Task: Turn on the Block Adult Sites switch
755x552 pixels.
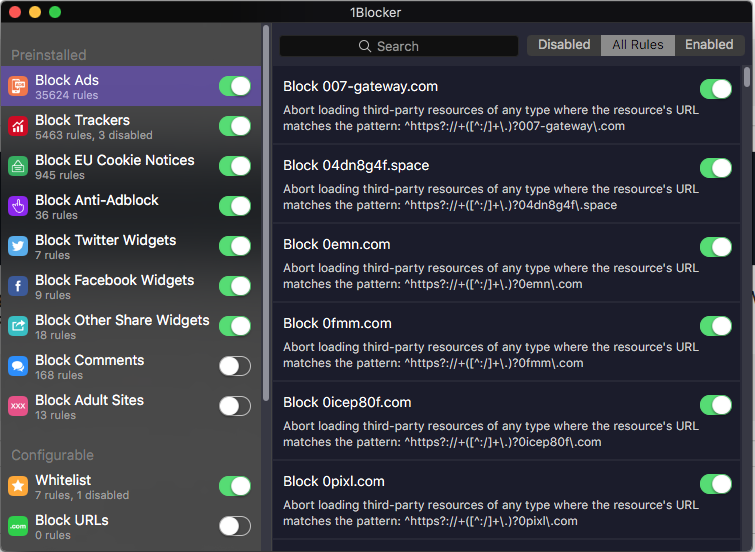Action: [235, 406]
